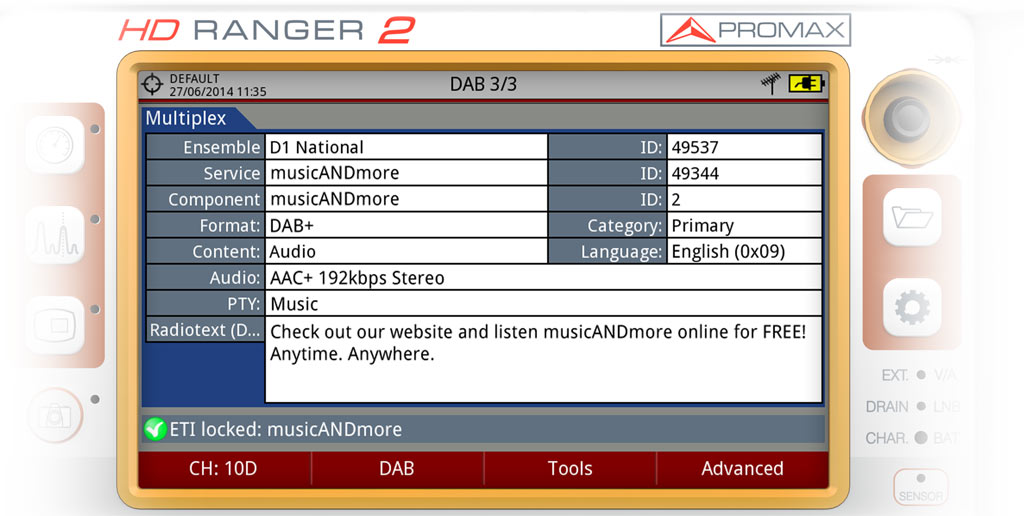Click the Content value Audio

pyautogui.click(x=406, y=251)
